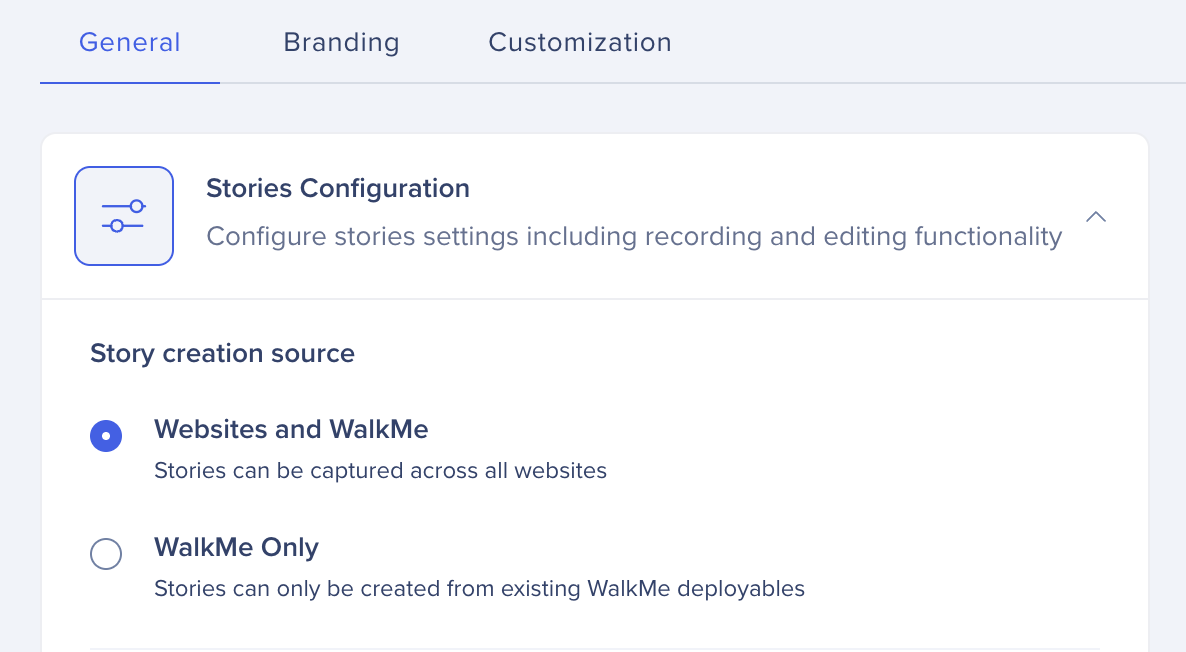Click the 'Websites and WalkMe' option label
Screen dimensions: 1186x652
coord(291,430)
